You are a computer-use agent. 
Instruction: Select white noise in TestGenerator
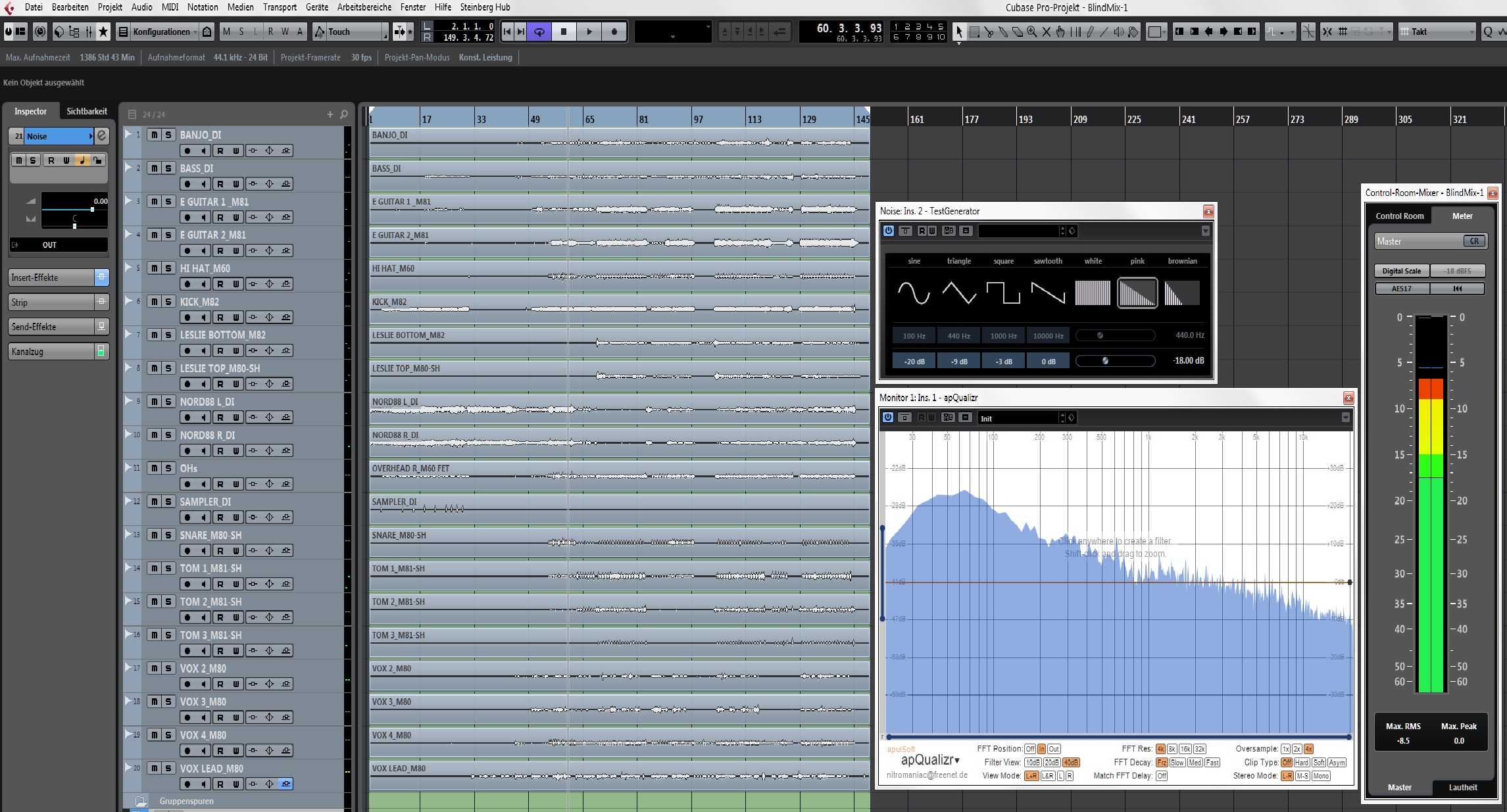tap(1093, 293)
